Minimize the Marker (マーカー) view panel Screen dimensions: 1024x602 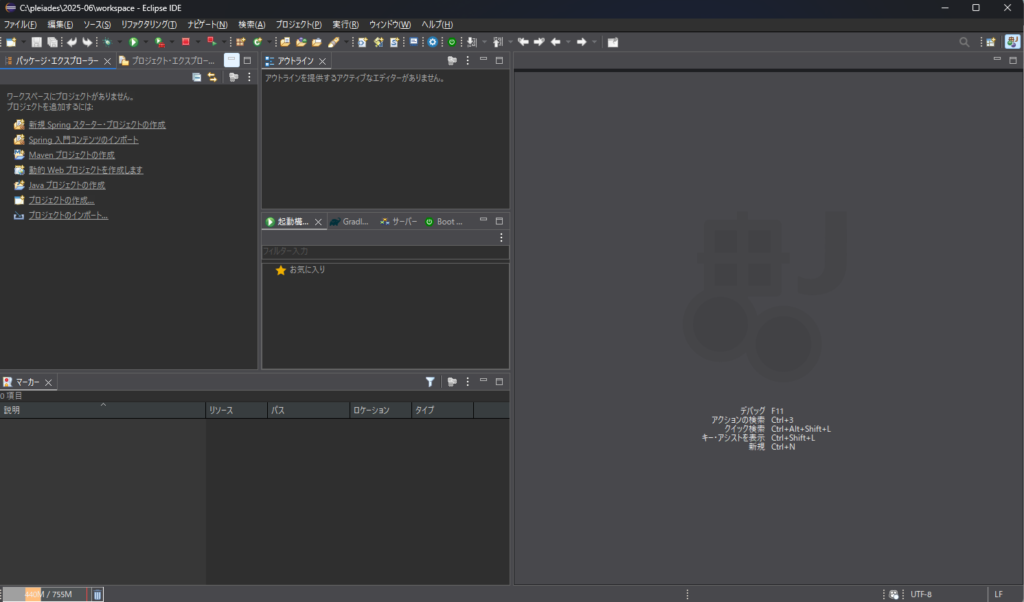[483, 382]
